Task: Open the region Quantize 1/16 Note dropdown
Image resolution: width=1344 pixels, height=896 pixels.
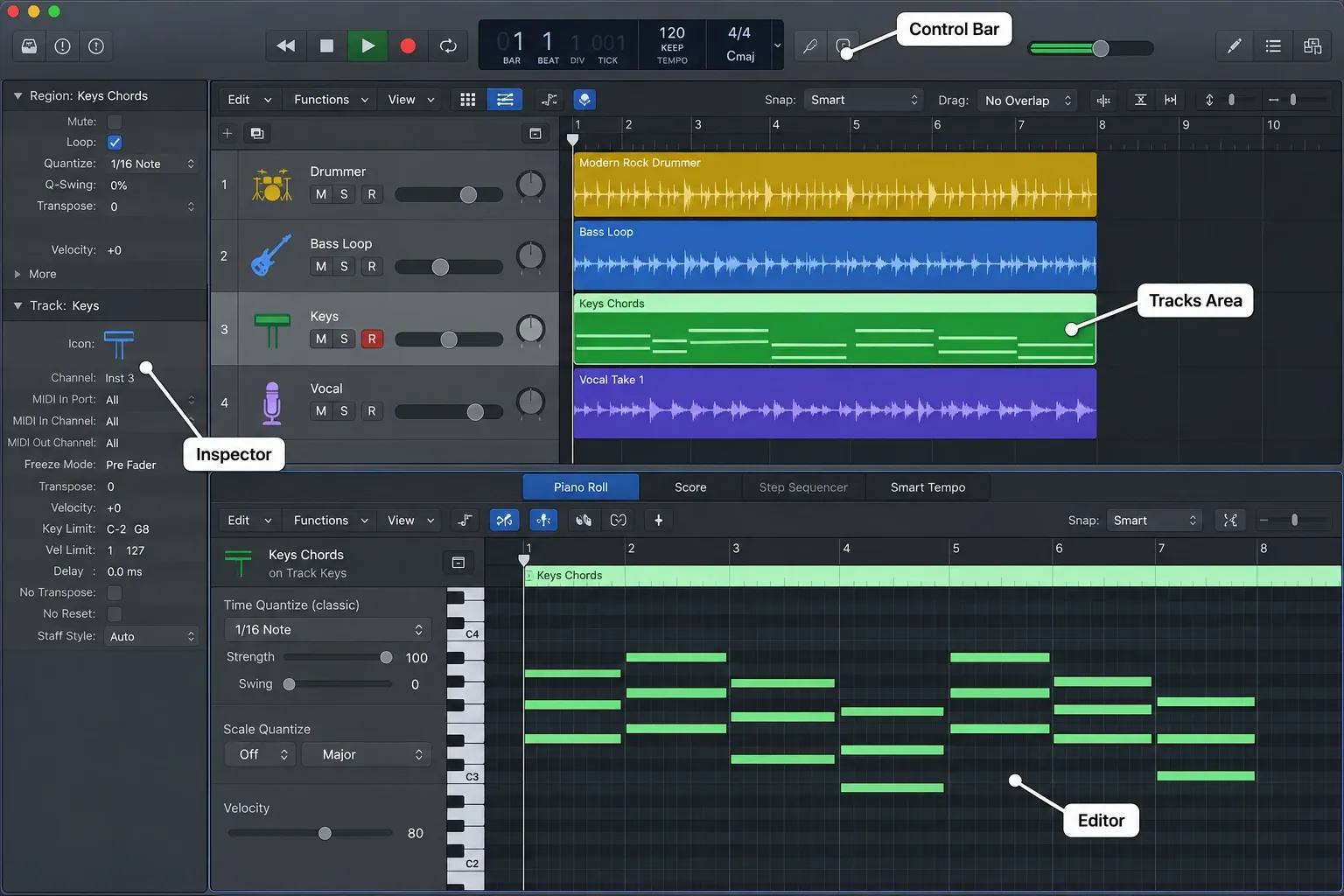Action: tap(152, 164)
